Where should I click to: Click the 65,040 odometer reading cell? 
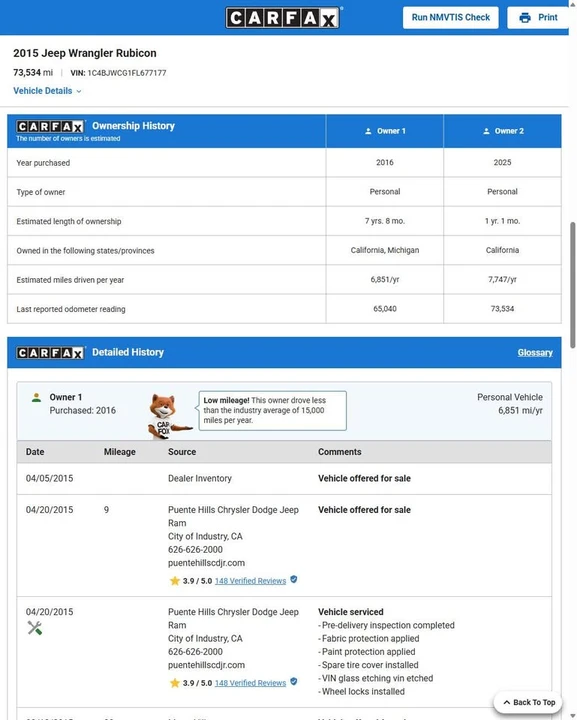pos(385,309)
